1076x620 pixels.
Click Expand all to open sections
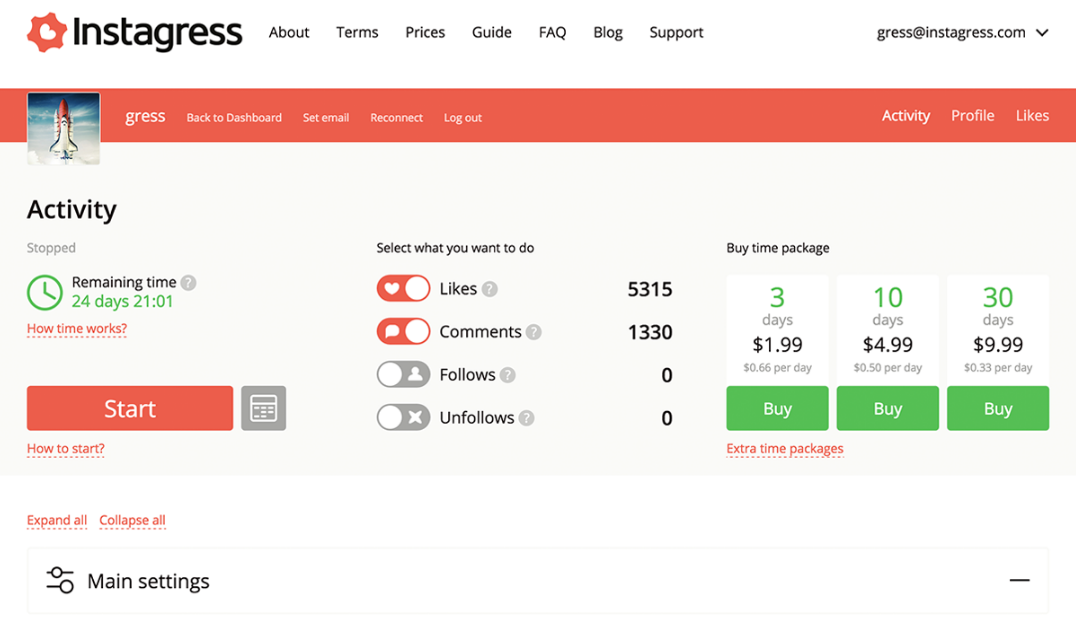point(56,520)
